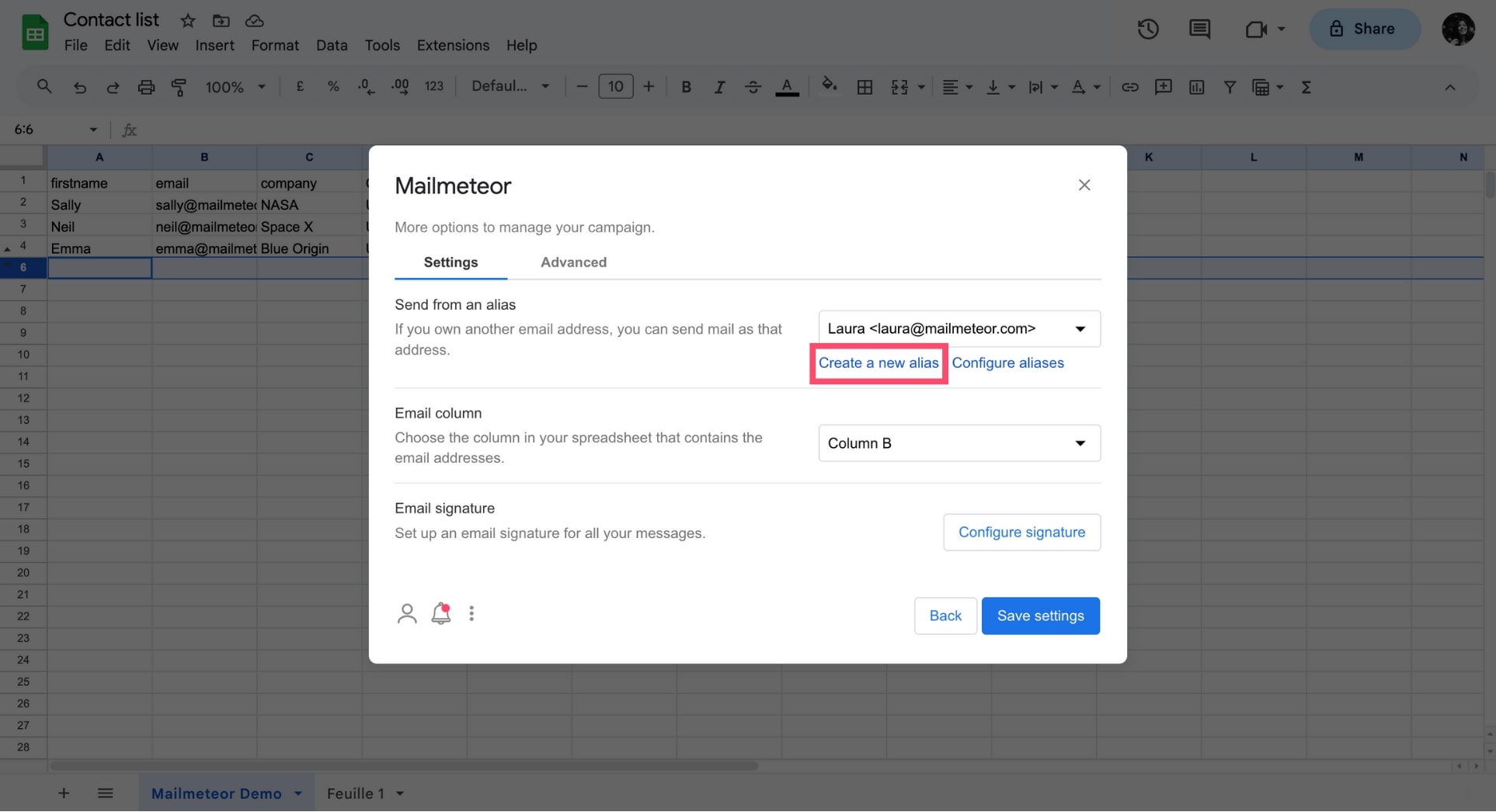1496x812 pixels.
Task: Open the File menu
Action: pyautogui.click(x=75, y=45)
